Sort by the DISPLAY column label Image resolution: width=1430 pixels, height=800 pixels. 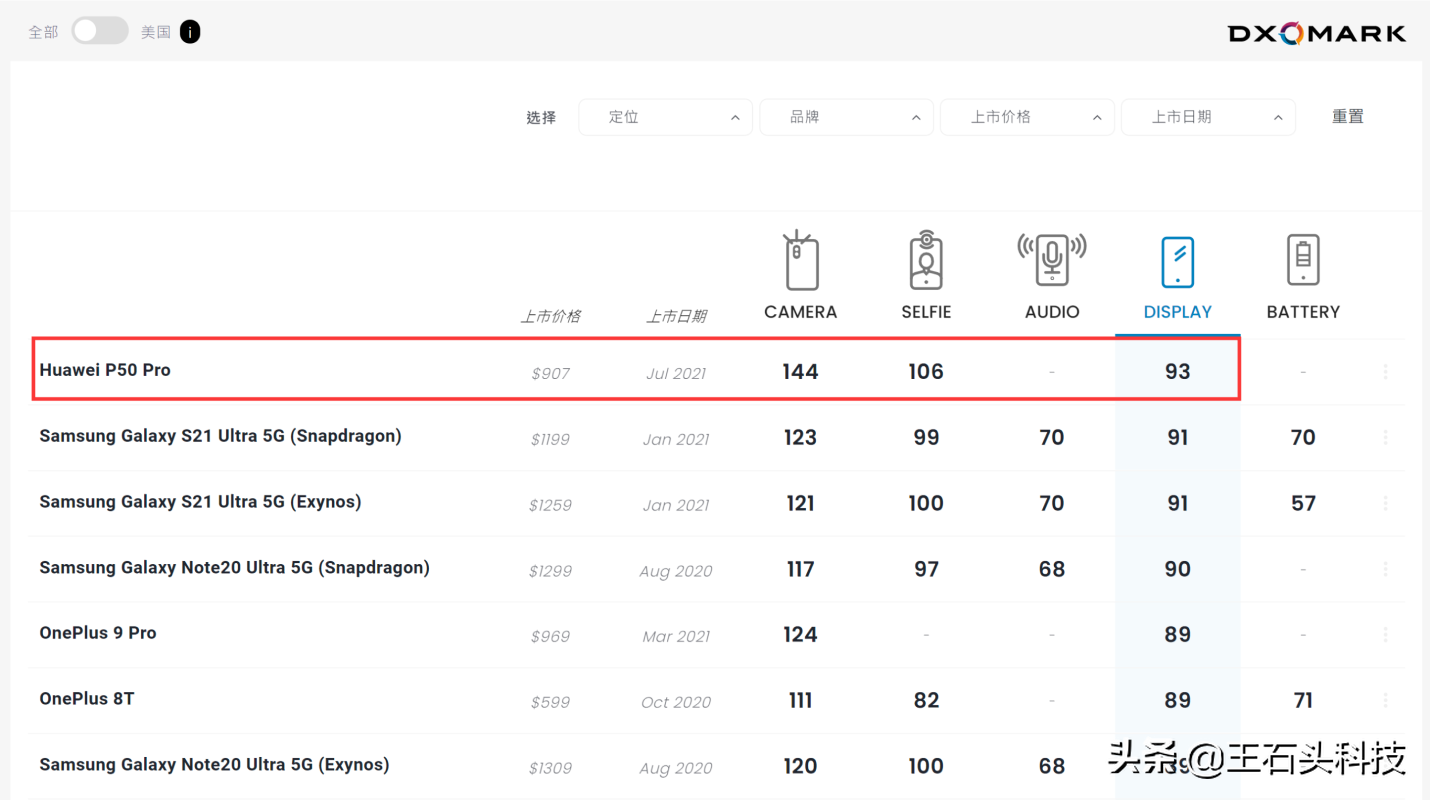1178,312
